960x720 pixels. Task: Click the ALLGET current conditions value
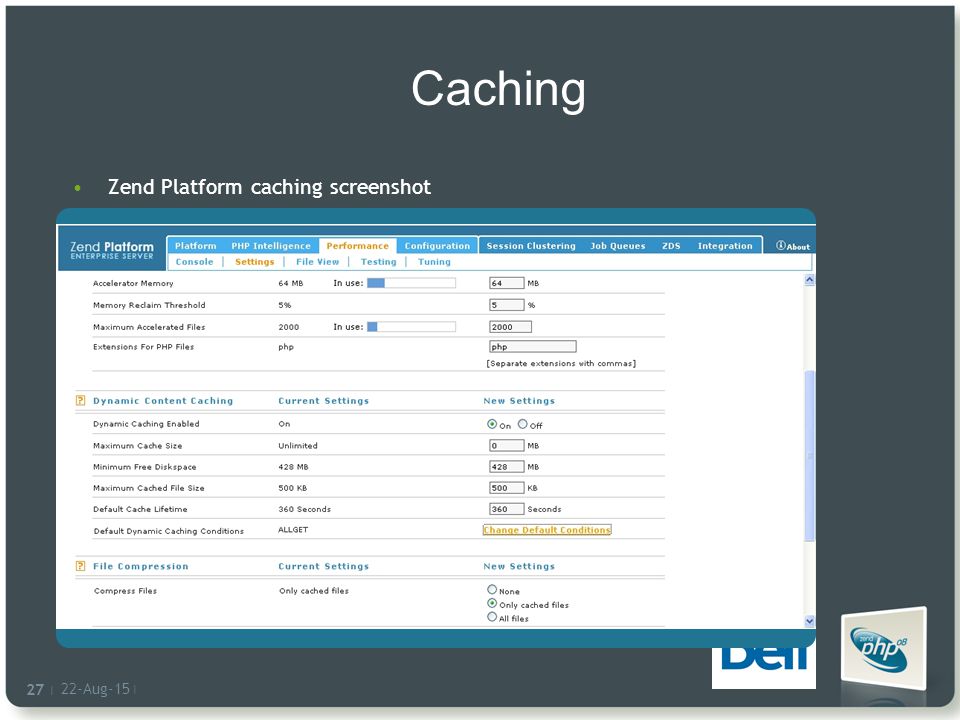click(x=293, y=530)
